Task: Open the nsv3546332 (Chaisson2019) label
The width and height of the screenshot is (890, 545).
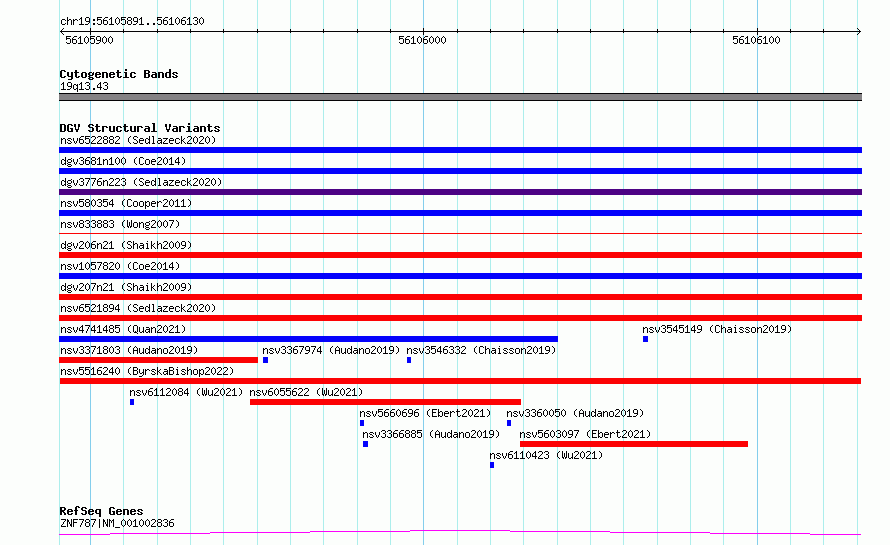Action: (481, 350)
